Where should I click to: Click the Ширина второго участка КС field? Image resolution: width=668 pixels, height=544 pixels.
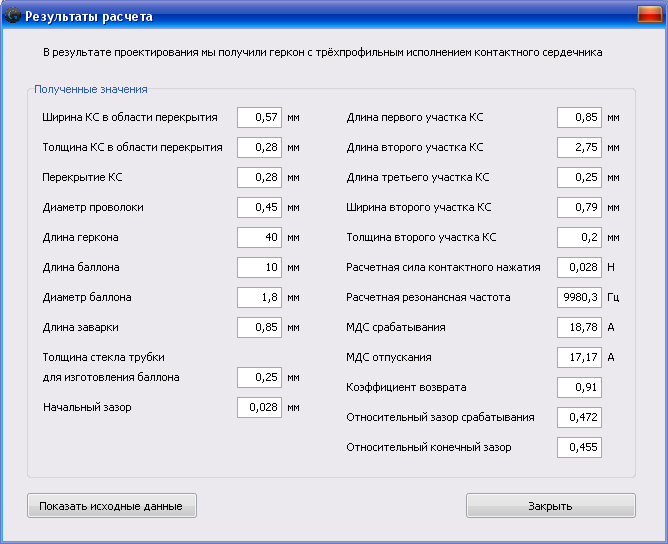coord(579,207)
